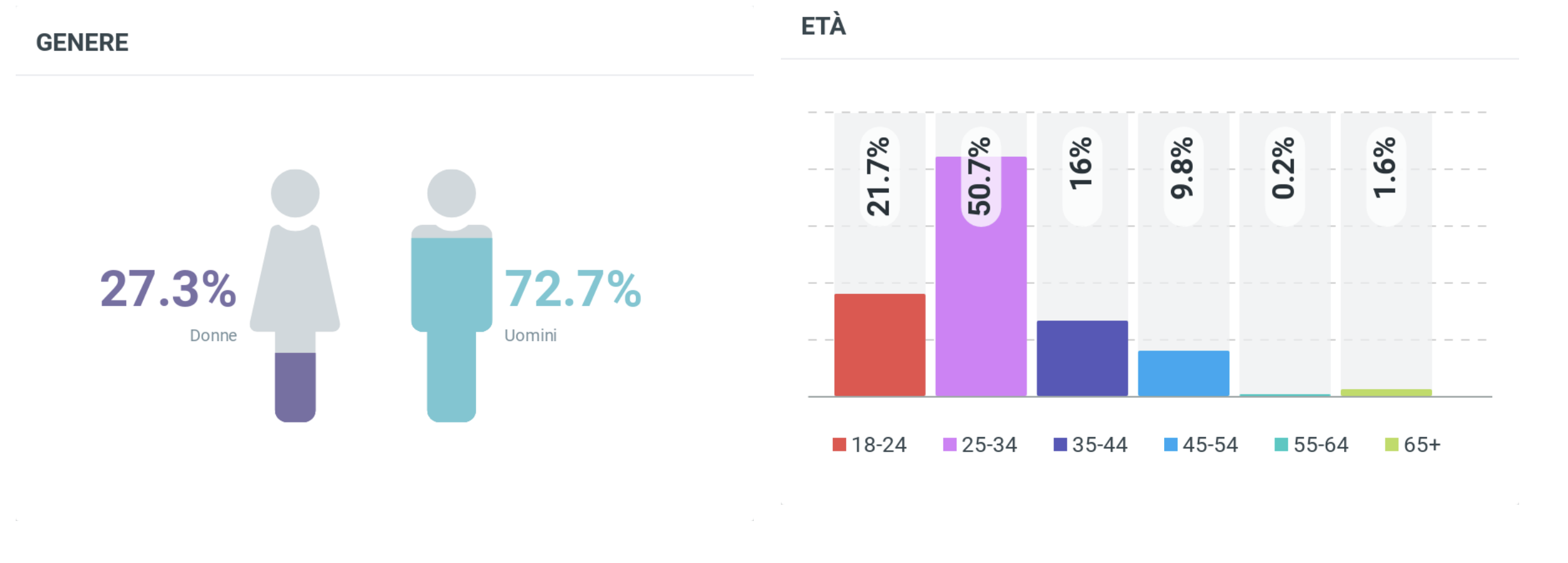Click the 0.2% bar value label

(1285, 168)
